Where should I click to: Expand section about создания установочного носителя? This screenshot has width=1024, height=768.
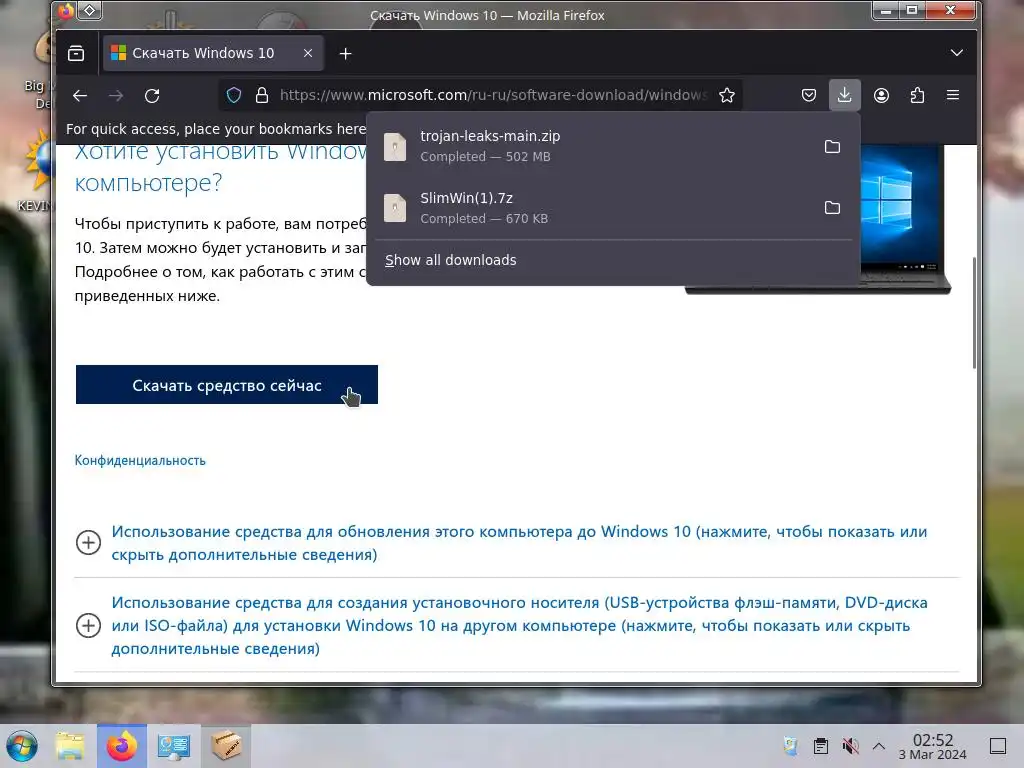88,626
